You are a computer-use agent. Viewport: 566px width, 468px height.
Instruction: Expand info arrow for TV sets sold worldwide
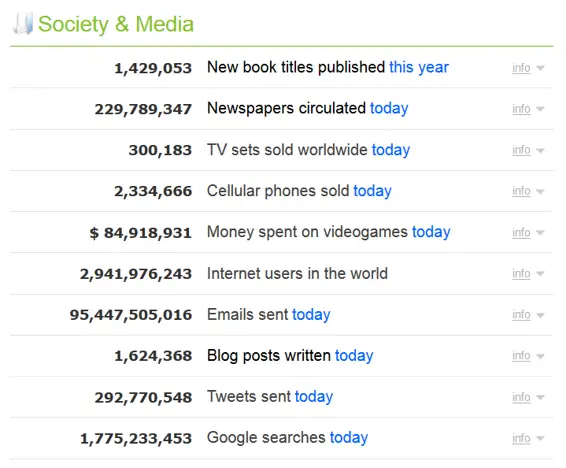click(x=540, y=150)
